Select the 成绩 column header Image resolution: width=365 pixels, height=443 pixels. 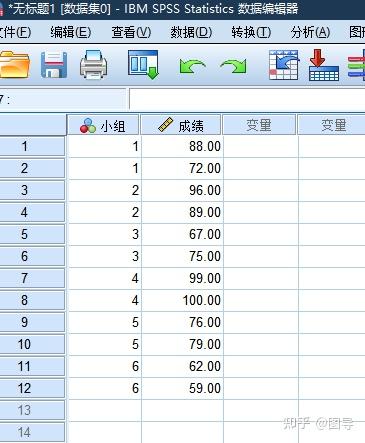[181, 125]
